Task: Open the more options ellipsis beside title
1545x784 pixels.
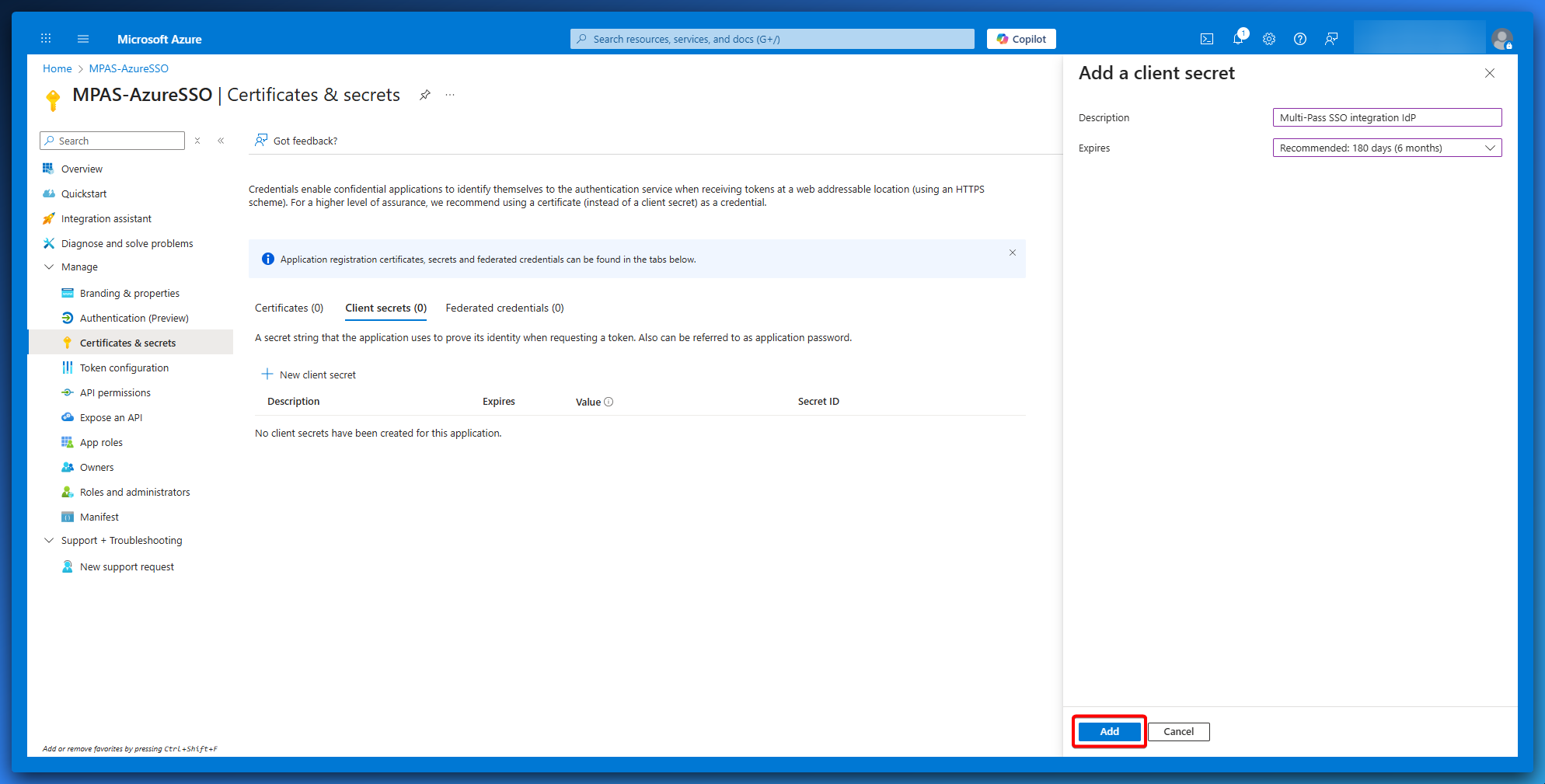Action: coord(450,95)
